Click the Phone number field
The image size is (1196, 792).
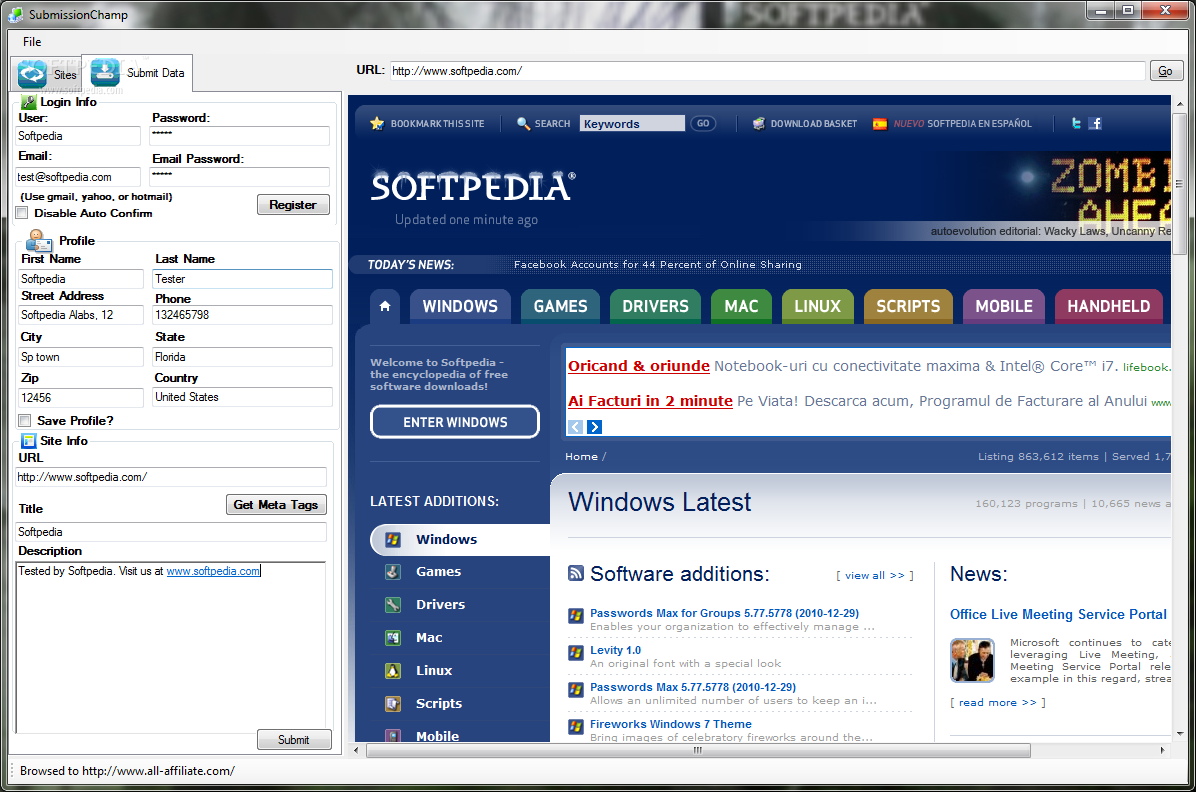pyautogui.click(x=243, y=315)
